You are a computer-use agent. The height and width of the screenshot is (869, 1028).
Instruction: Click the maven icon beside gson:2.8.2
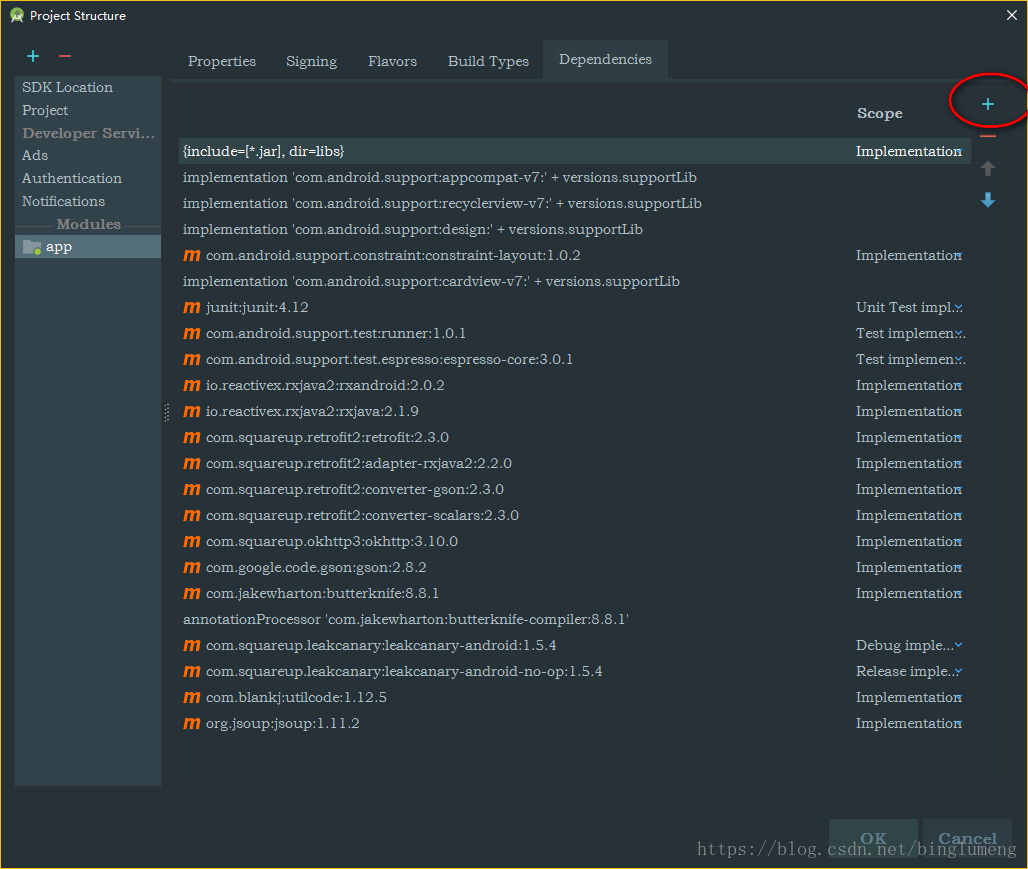(x=191, y=567)
